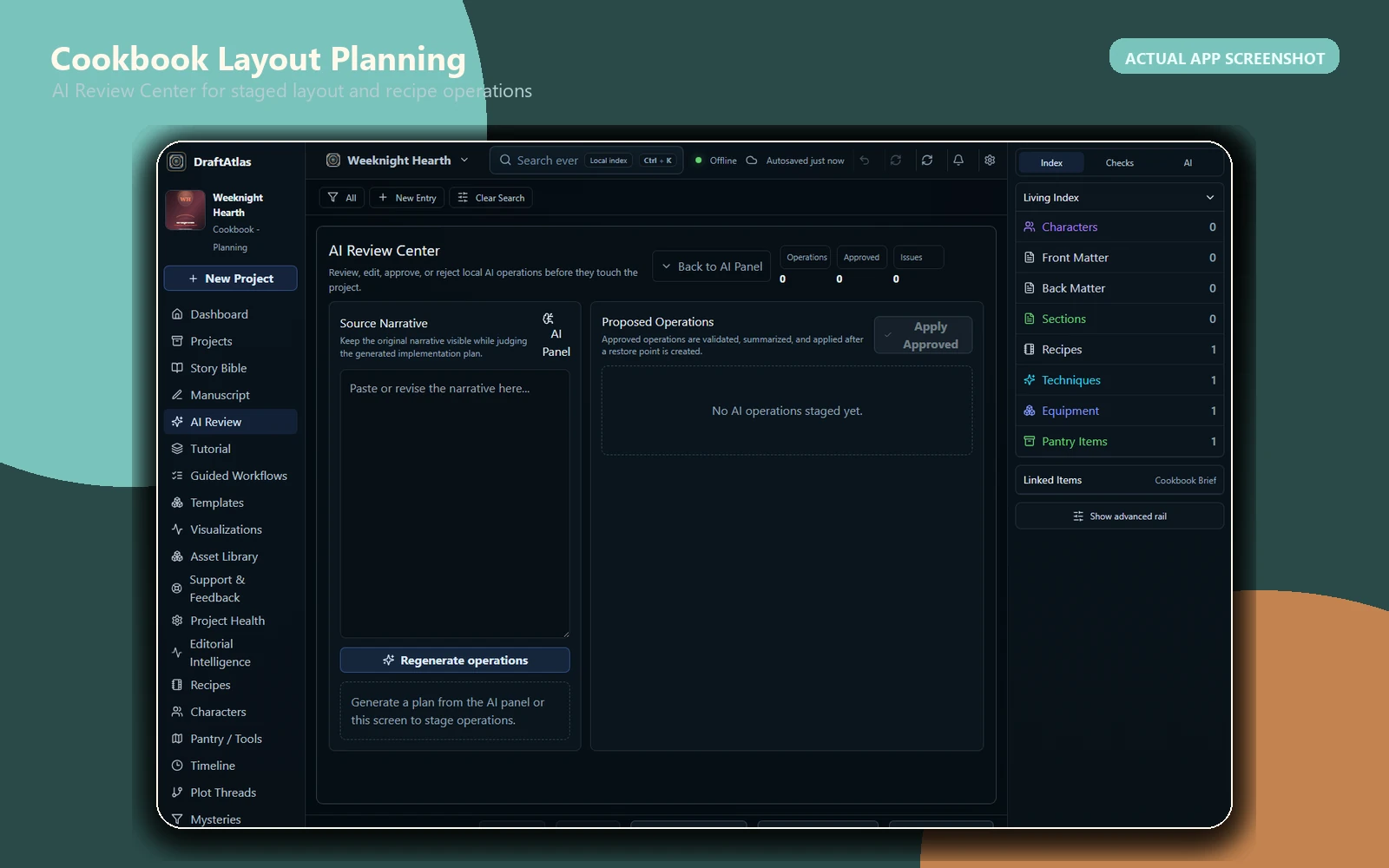
Task: Click the Weeknight Hearth cover thumbnail
Action: [x=185, y=210]
